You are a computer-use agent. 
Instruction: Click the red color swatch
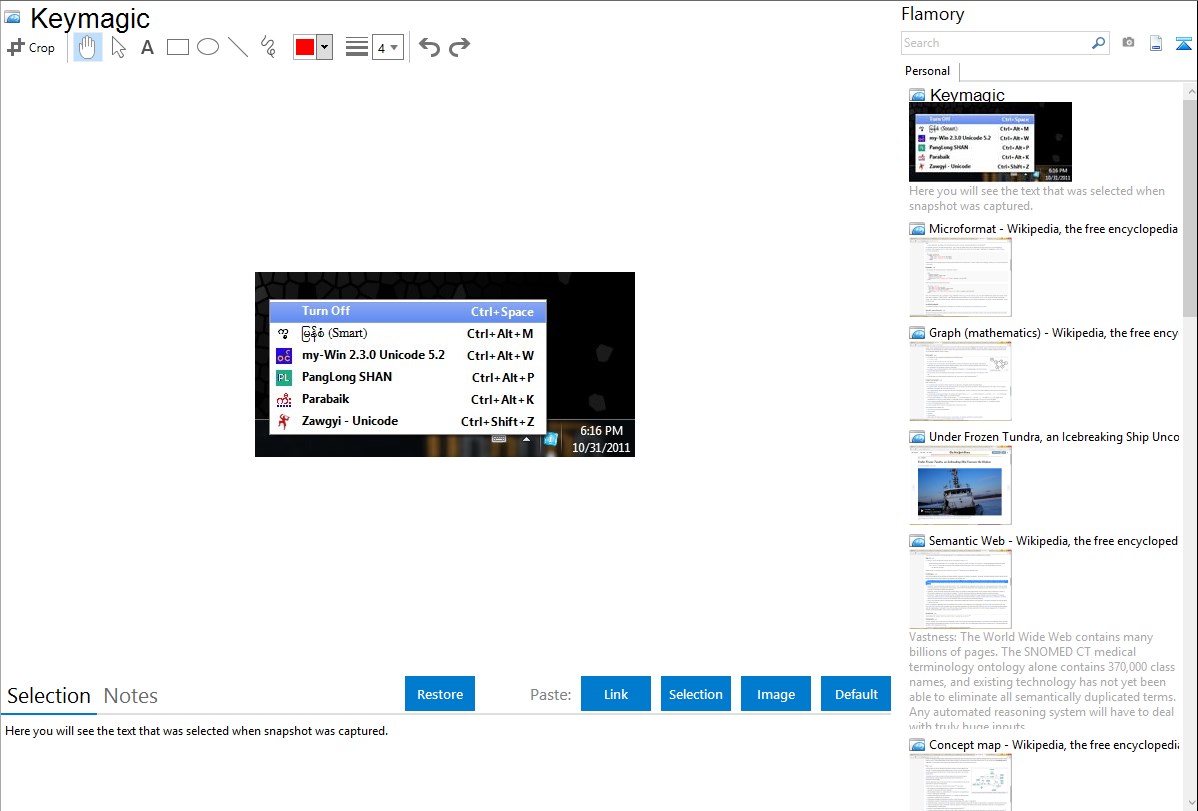pyautogui.click(x=305, y=47)
